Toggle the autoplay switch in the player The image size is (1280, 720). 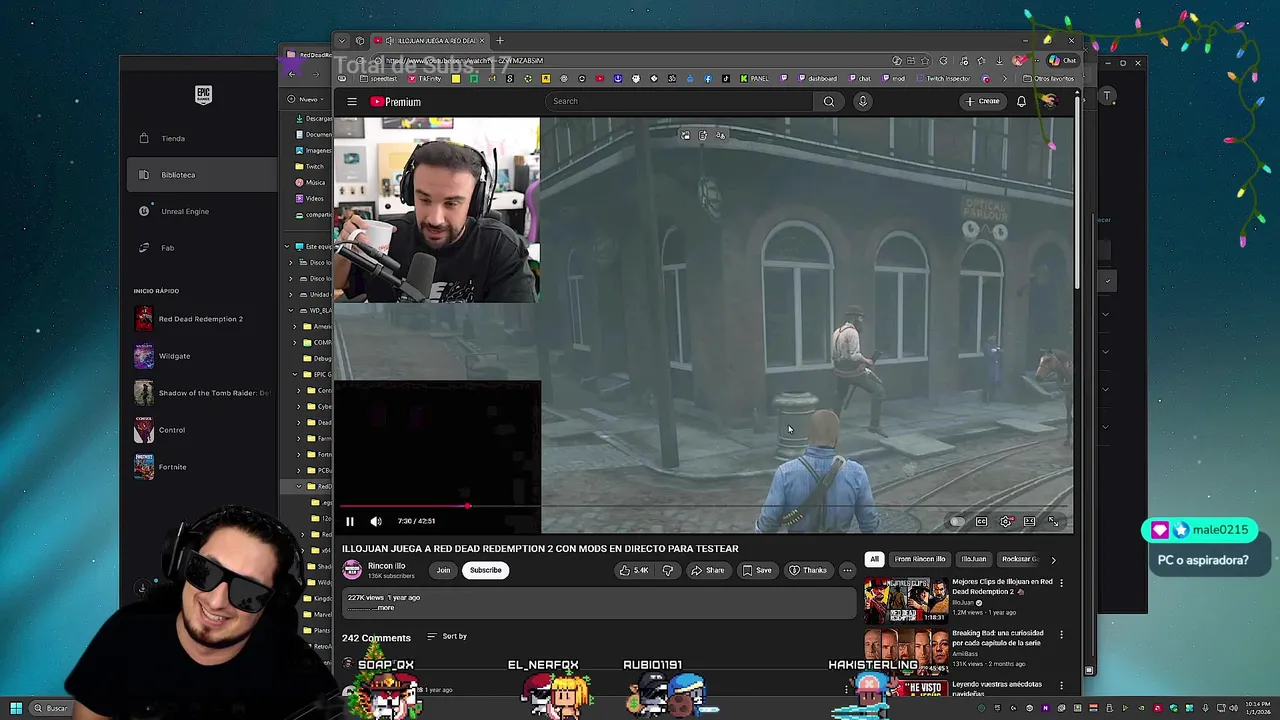(957, 521)
